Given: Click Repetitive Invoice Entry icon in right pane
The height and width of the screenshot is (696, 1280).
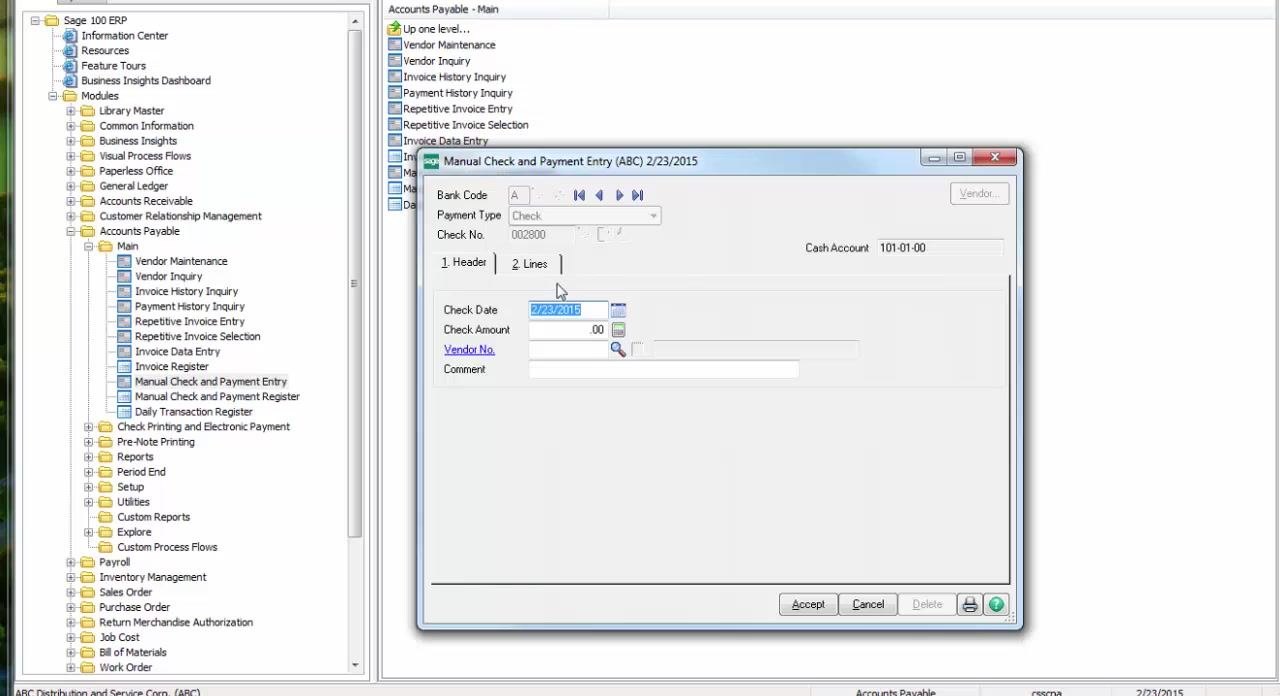Looking at the screenshot, I should (394, 109).
